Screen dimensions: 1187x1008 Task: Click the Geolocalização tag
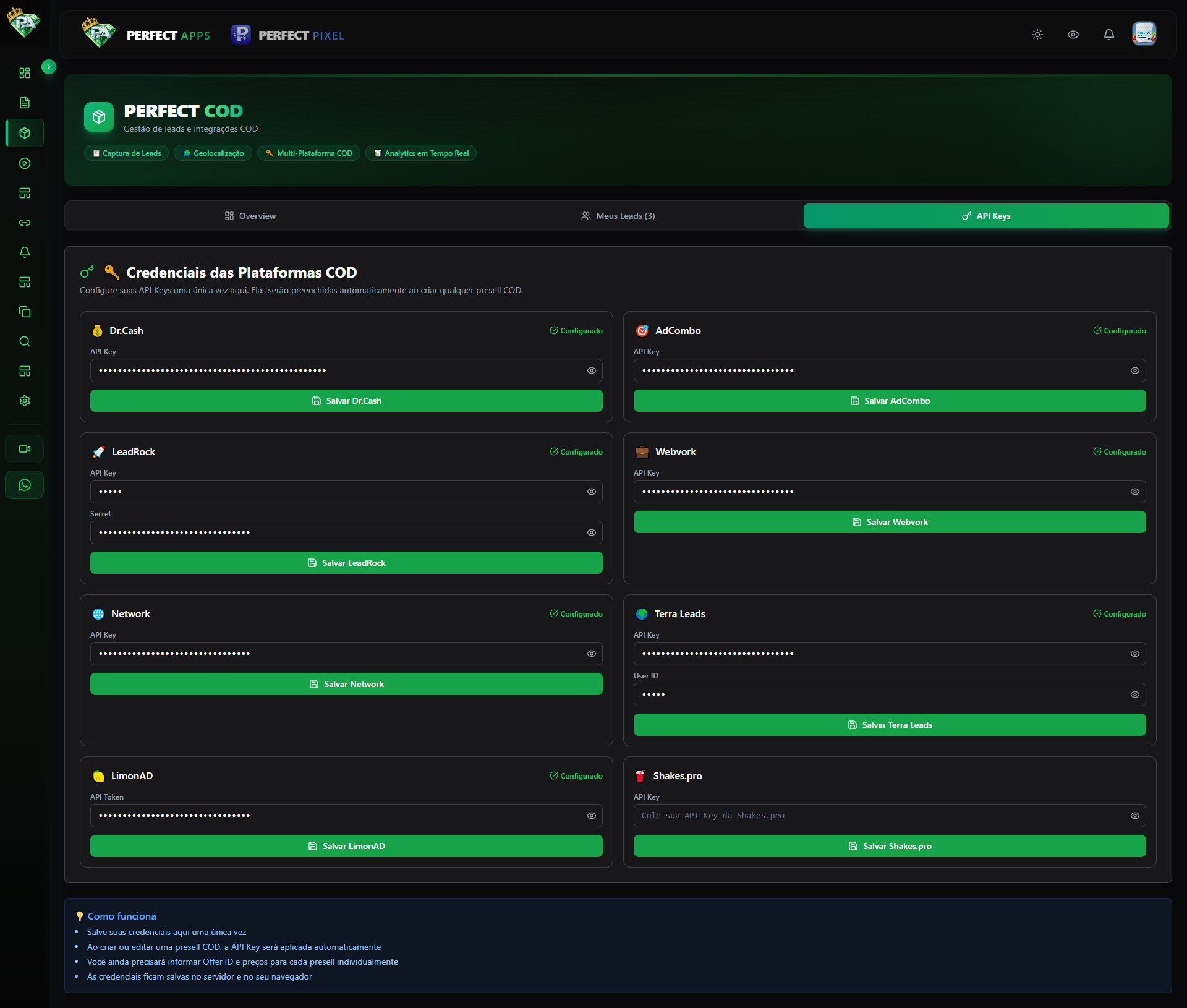213,153
